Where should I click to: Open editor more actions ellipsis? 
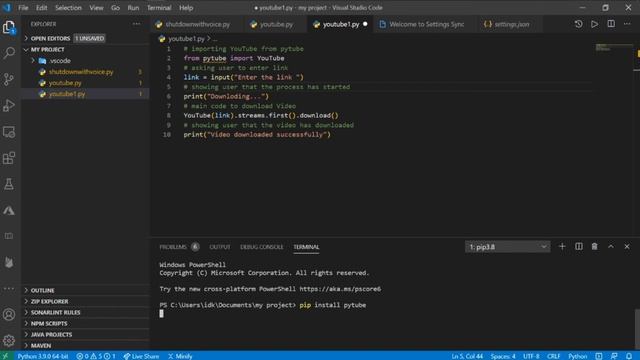pyautogui.click(x=627, y=24)
